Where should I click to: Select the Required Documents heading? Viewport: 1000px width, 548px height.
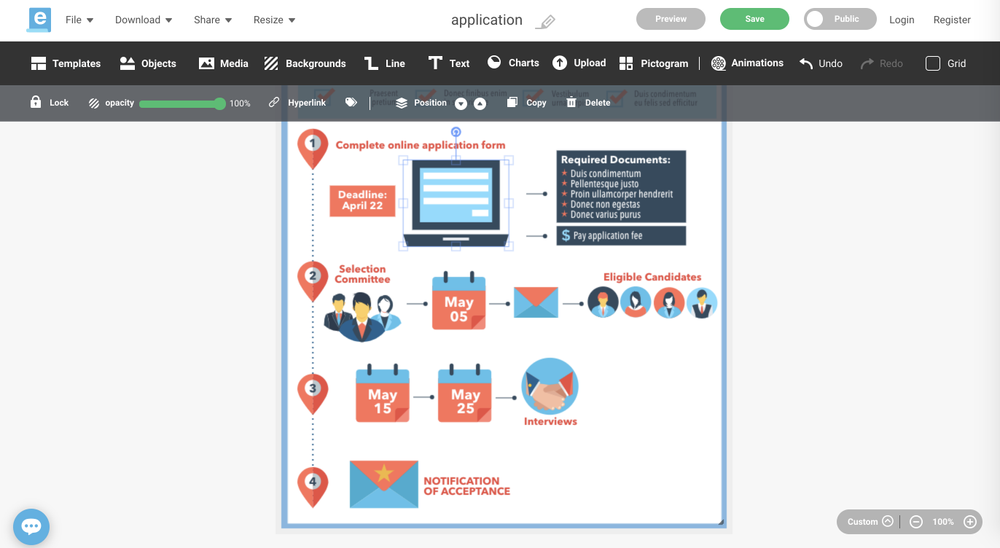coord(615,159)
